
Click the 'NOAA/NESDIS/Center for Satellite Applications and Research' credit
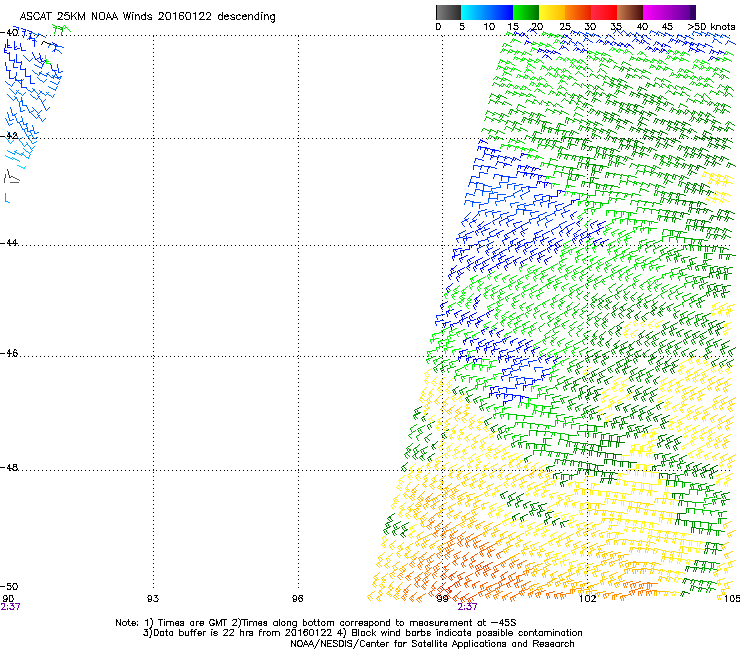(x=432, y=644)
